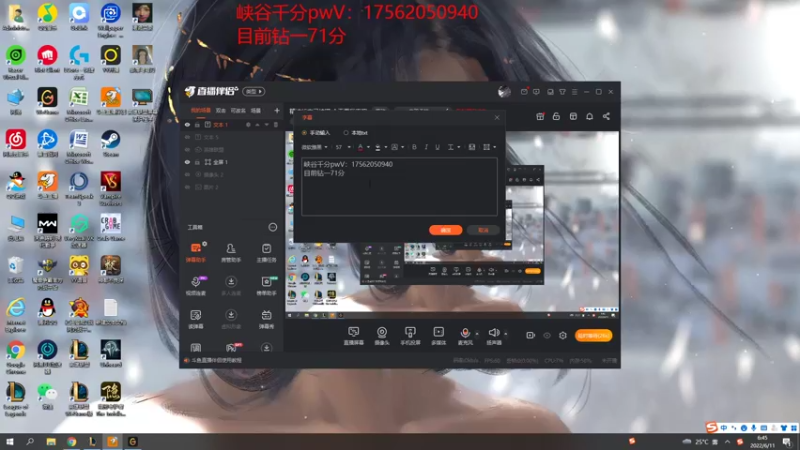Image resolution: width=800 pixels, height=450 pixels.
Task: Hide the text 1 layer eye icon
Action: click(187, 124)
